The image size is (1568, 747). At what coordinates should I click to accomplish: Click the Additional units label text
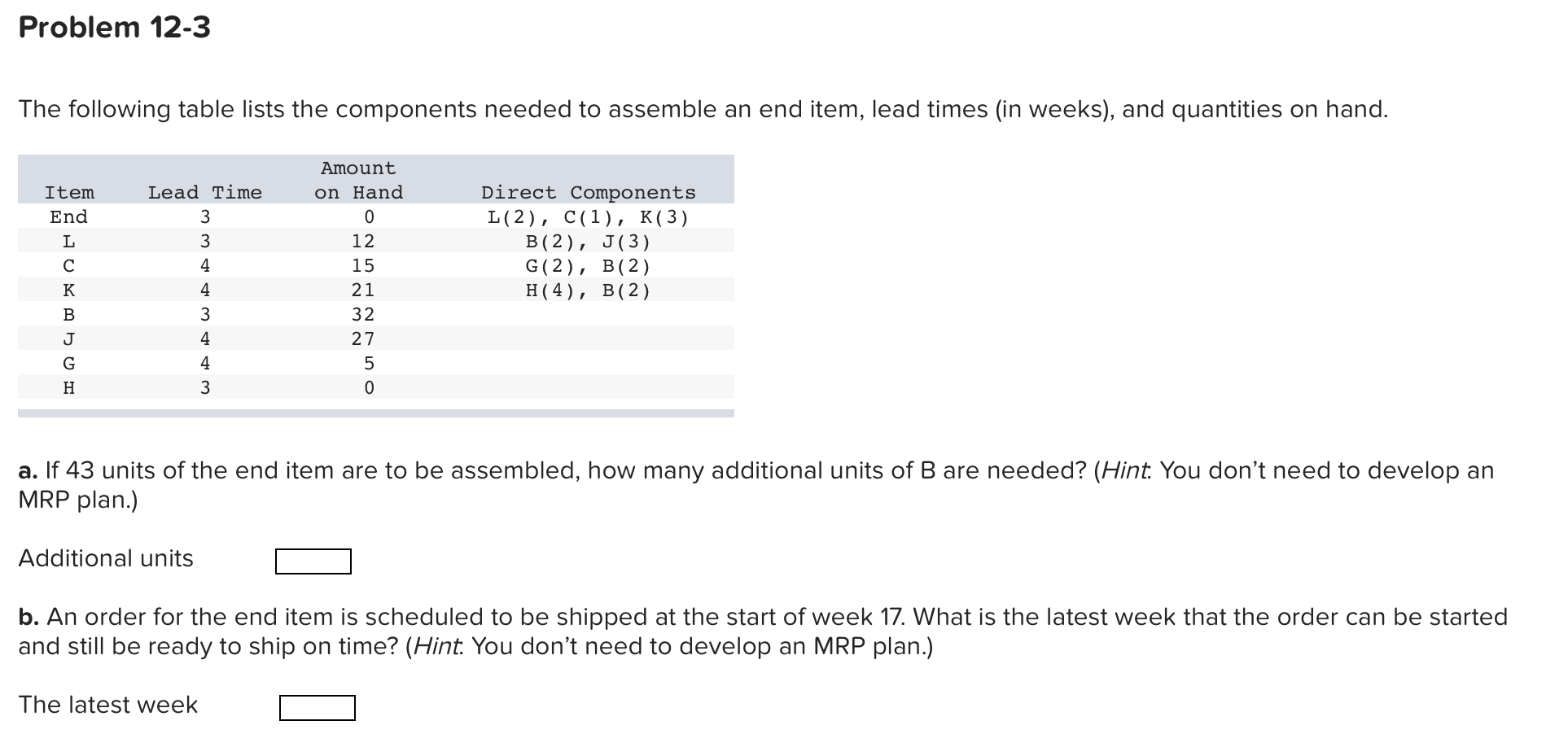(106, 558)
